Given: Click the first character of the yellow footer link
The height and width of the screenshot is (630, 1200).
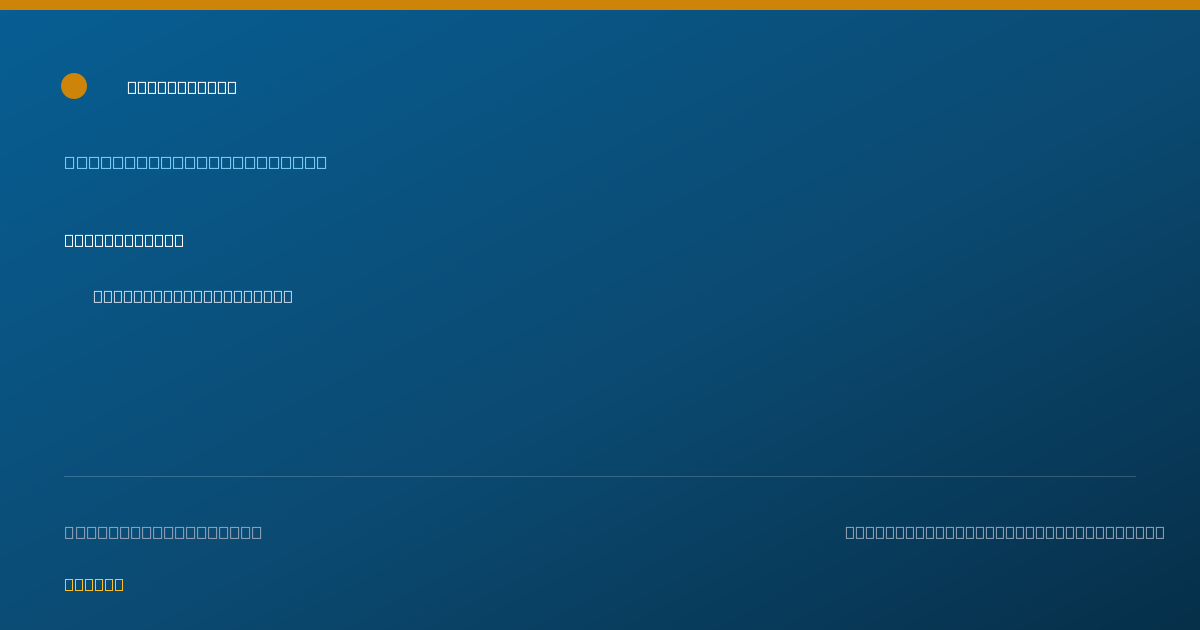Looking at the screenshot, I should (69, 584).
